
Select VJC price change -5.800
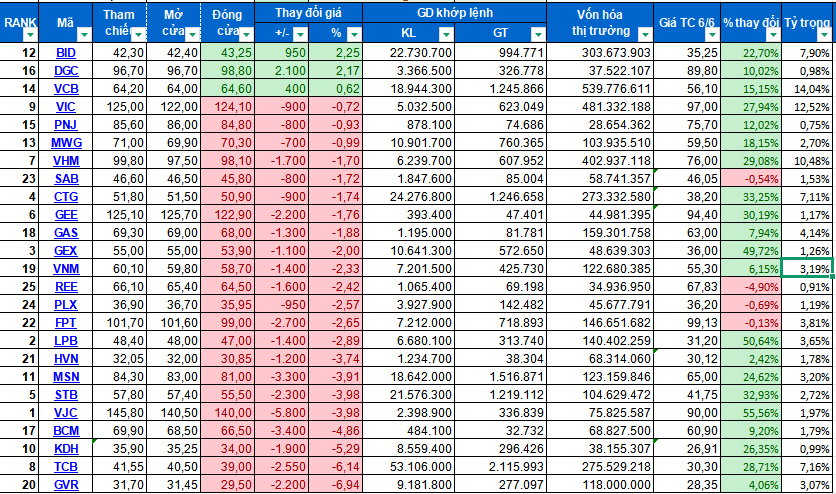282,413
